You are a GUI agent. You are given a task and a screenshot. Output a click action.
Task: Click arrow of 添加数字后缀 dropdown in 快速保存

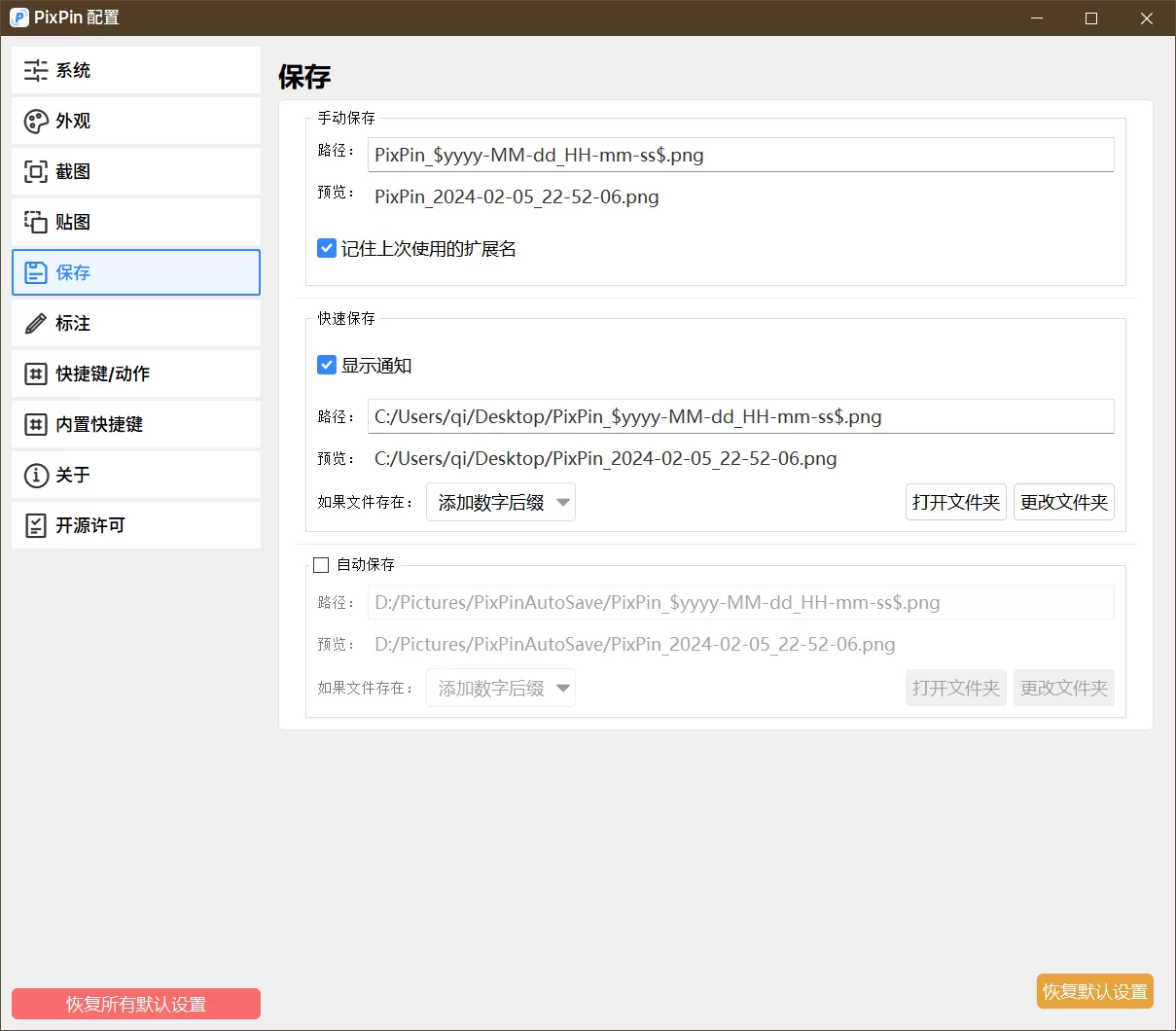tap(562, 503)
